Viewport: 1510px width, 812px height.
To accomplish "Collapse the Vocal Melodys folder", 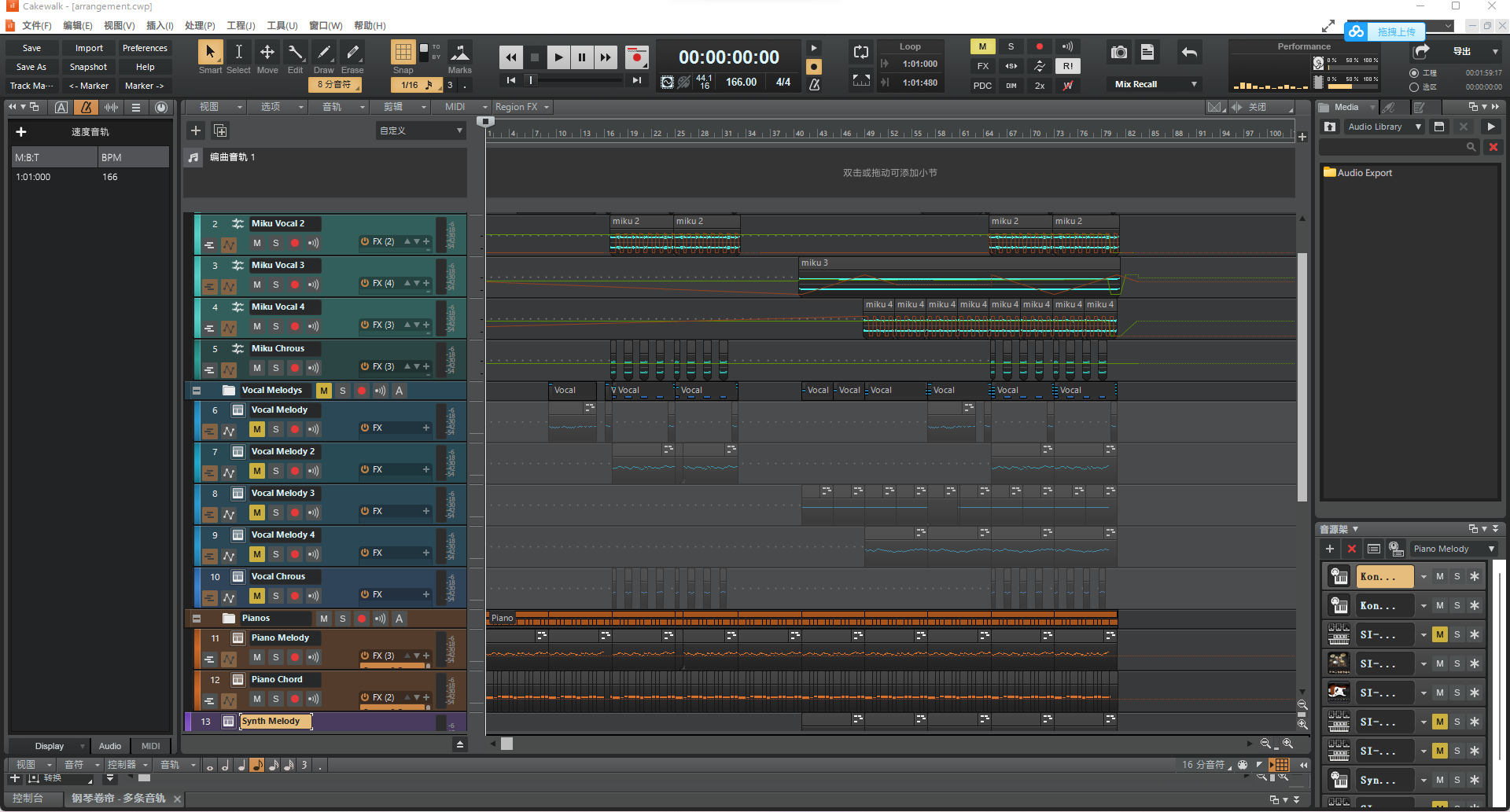I will click(x=197, y=391).
